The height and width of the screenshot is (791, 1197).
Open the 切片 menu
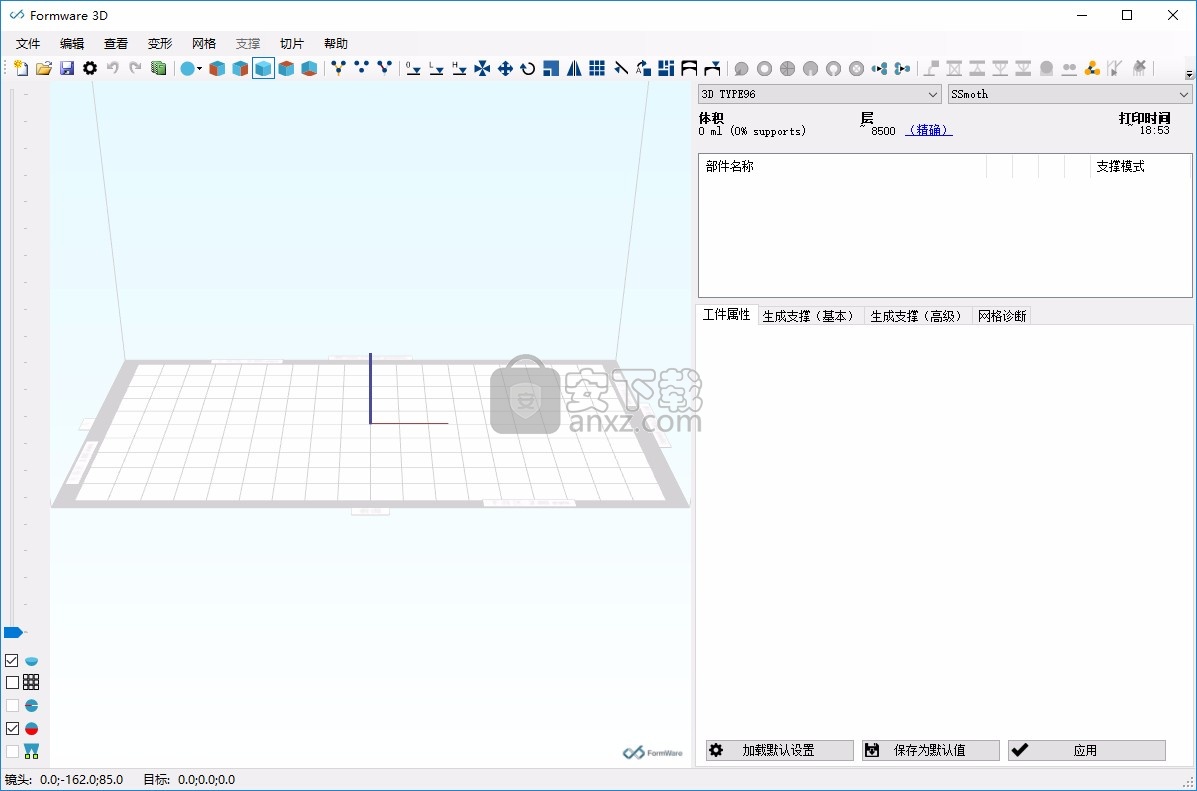click(292, 44)
